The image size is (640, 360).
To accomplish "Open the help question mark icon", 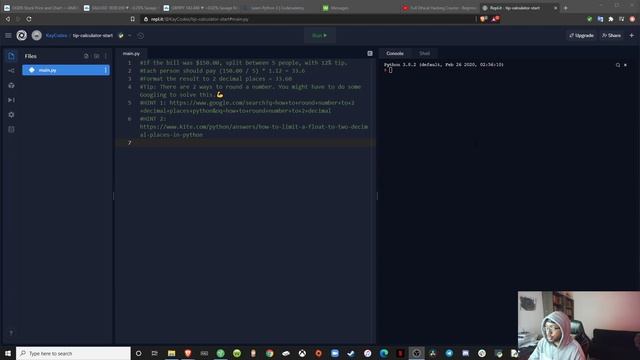I will click(11, 333).
